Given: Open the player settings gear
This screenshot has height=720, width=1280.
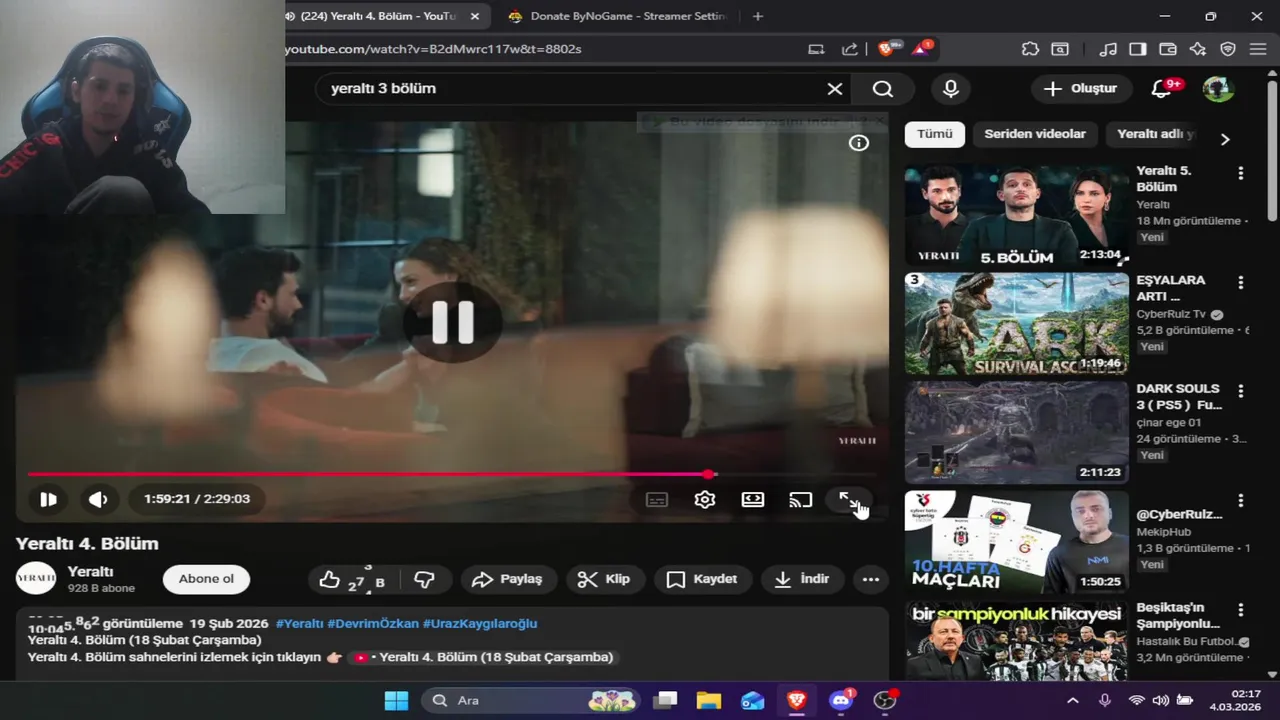Looking at the screenshot, I should coord(705,500).
